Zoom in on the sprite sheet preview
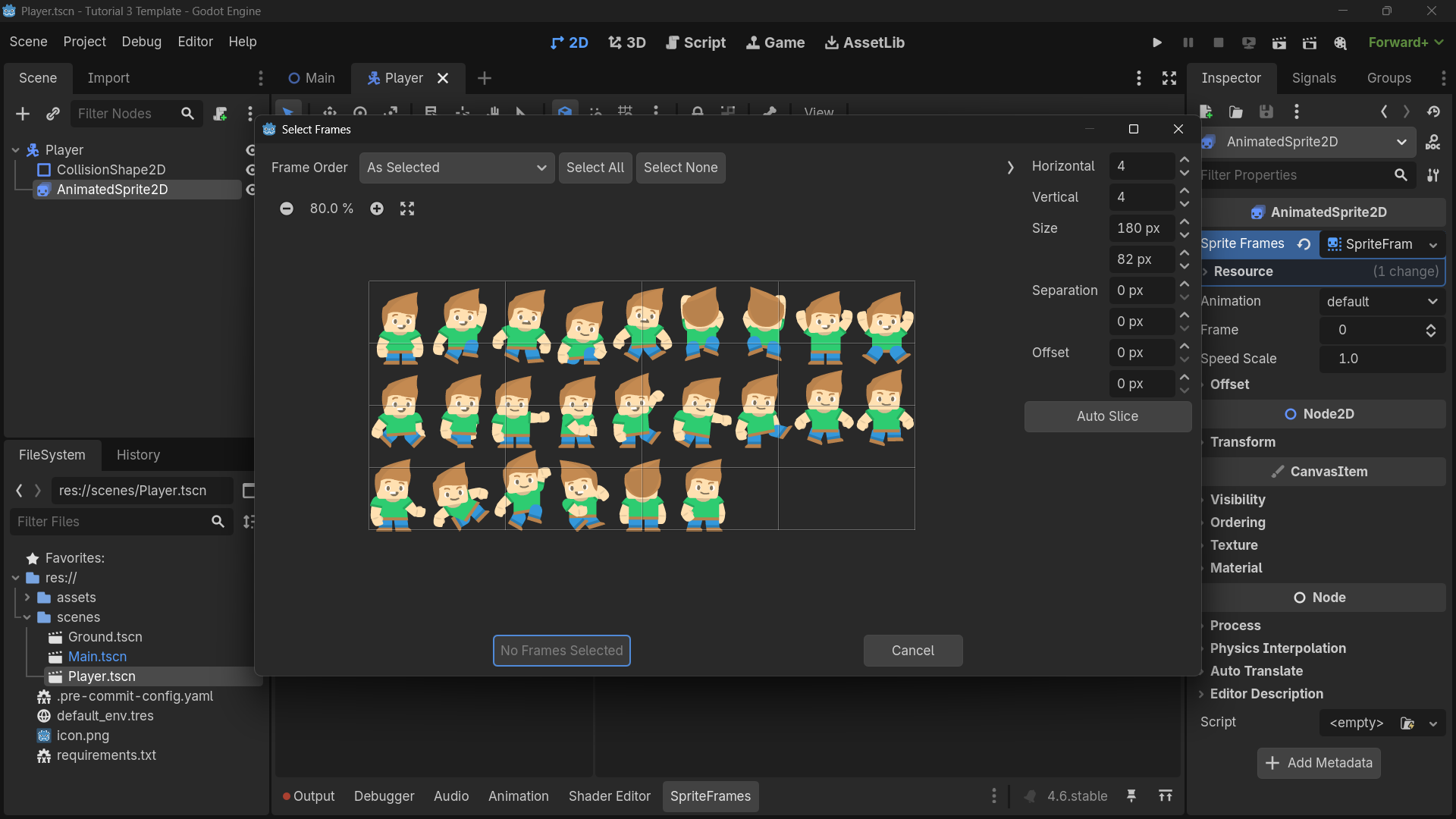This screenshot has height=819, width=1456. coord(377,209)
